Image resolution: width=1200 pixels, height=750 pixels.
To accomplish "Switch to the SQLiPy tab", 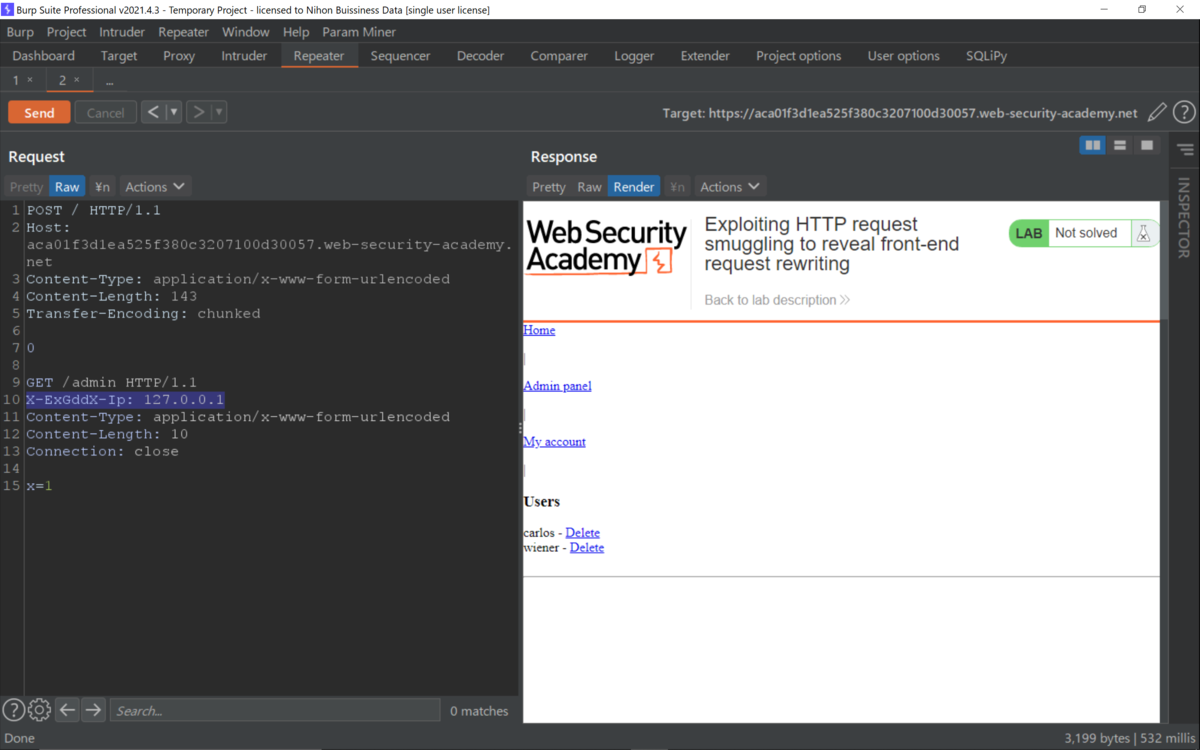I will [987, 56].
